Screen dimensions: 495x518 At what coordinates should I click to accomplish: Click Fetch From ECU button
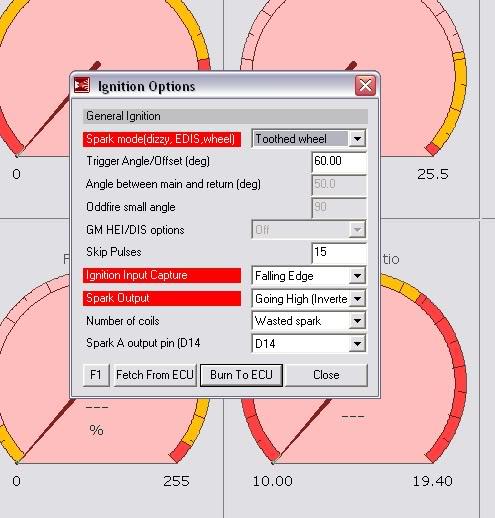pyautogui.click(x=155, y=375)
